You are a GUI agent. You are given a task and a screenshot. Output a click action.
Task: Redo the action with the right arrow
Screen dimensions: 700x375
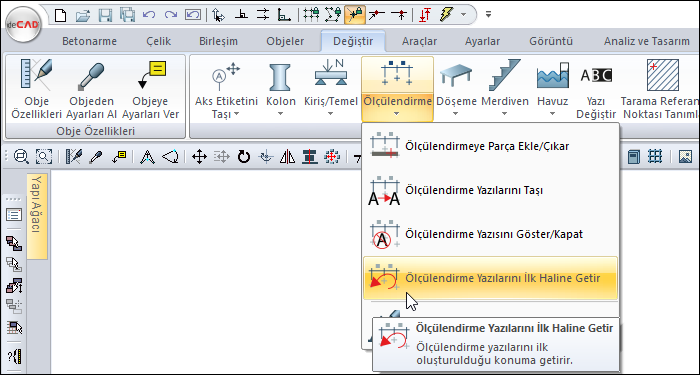(x=171, y=15)
